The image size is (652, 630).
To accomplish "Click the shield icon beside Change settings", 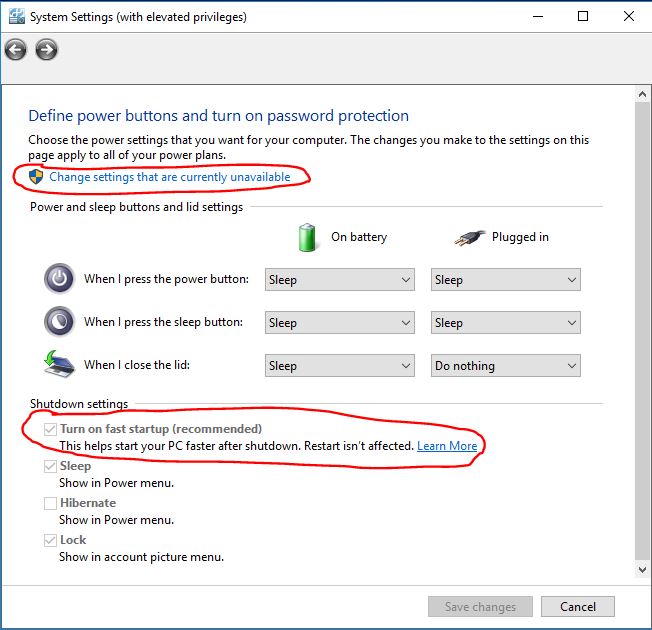I will click(36, 177).
